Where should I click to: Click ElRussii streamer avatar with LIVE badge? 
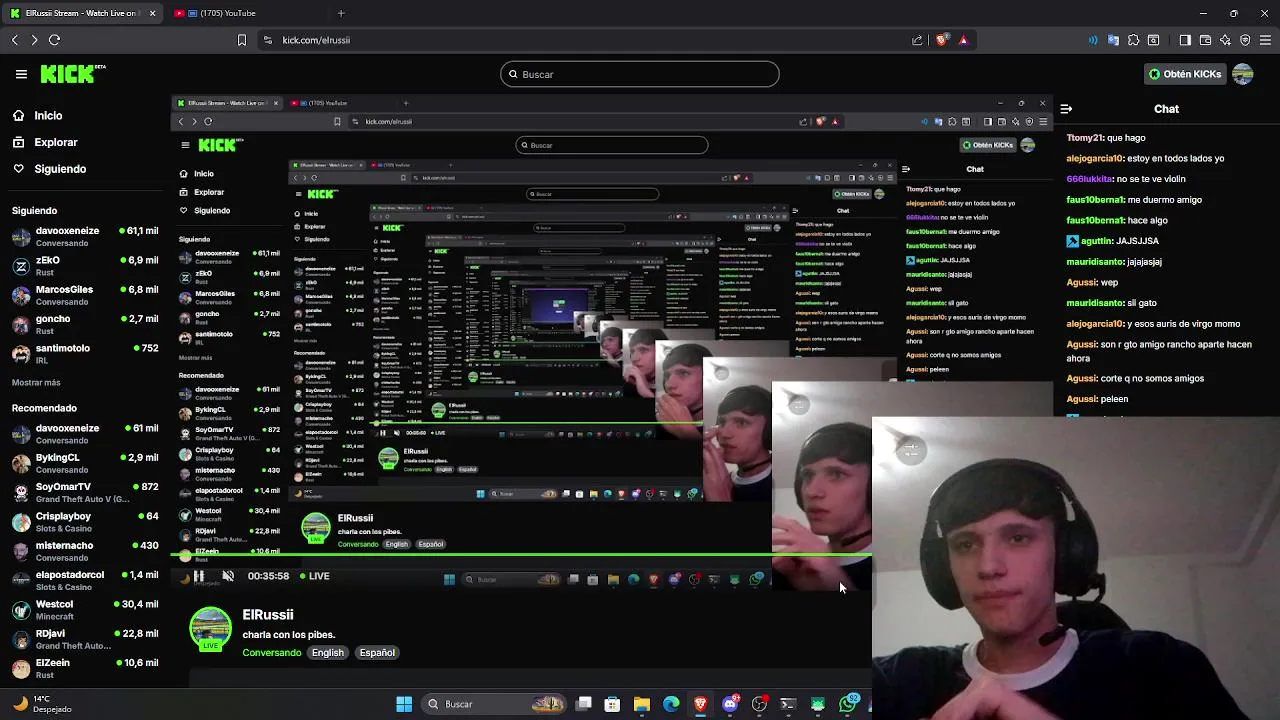210,630
